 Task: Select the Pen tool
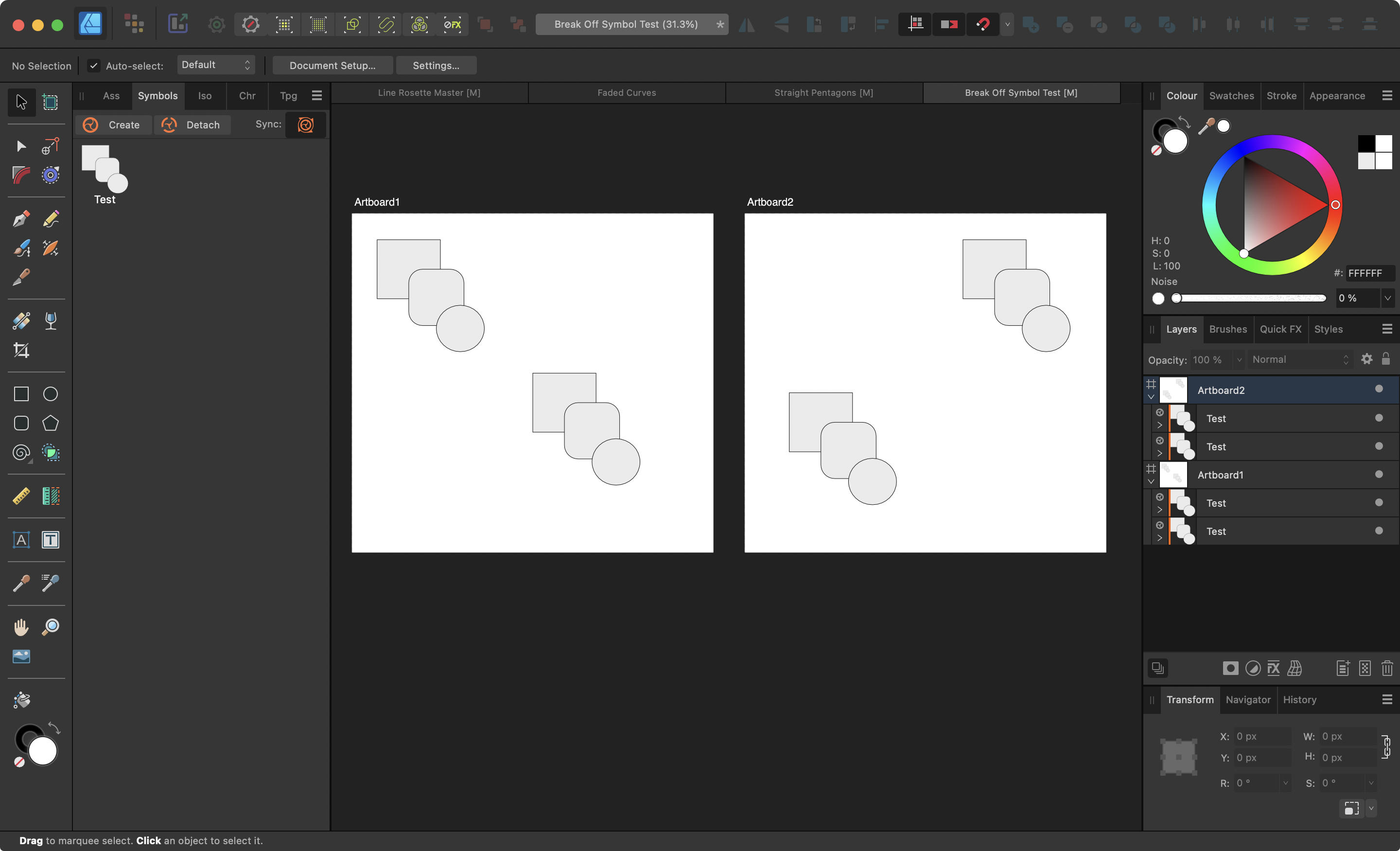click(x=21, y=219)
